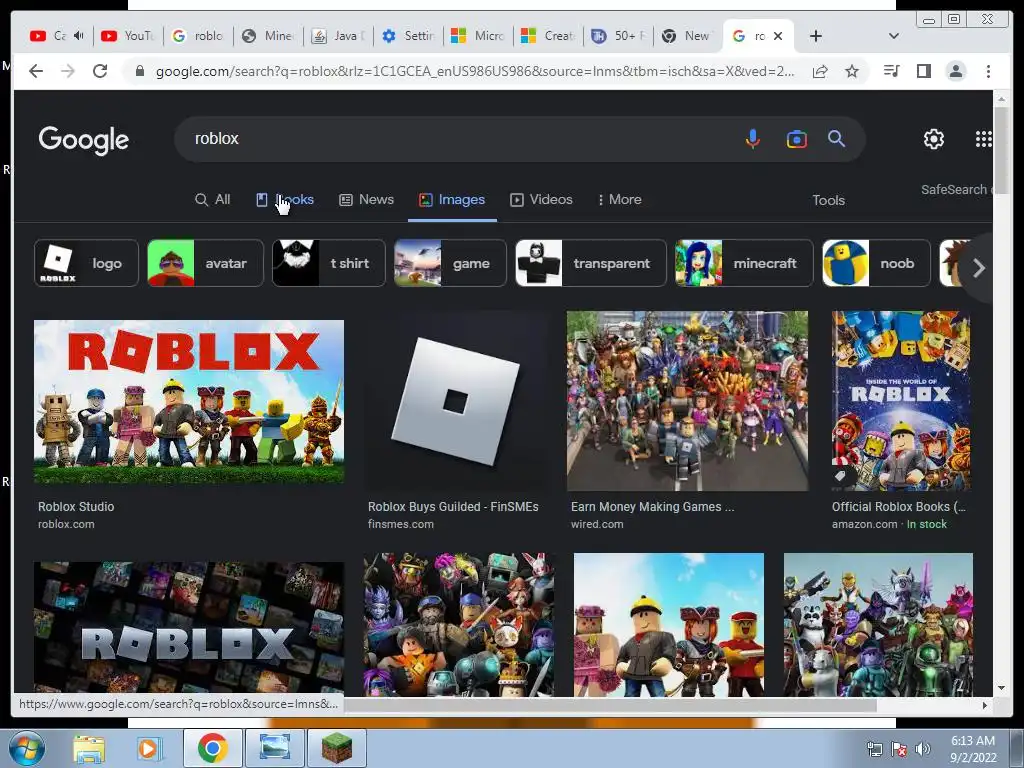Open Chrome's three-dot menu
The height and width of the screenshot is (768, 1024).
988,71
